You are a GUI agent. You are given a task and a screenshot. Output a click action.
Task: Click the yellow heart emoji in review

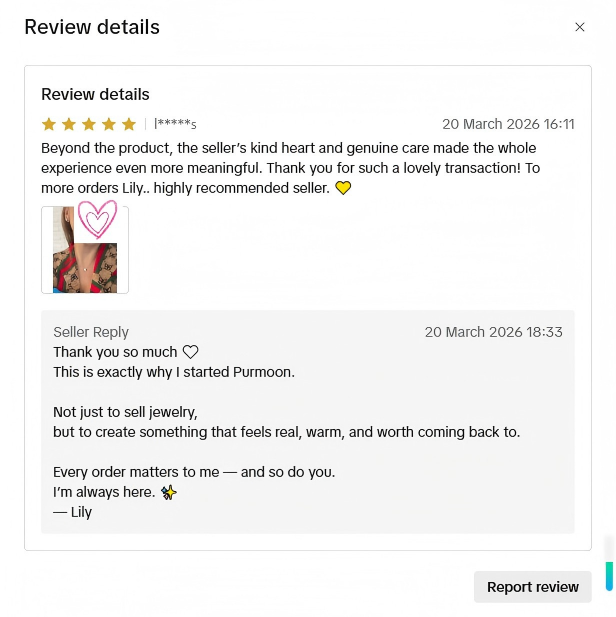click(x=343, y=188)
